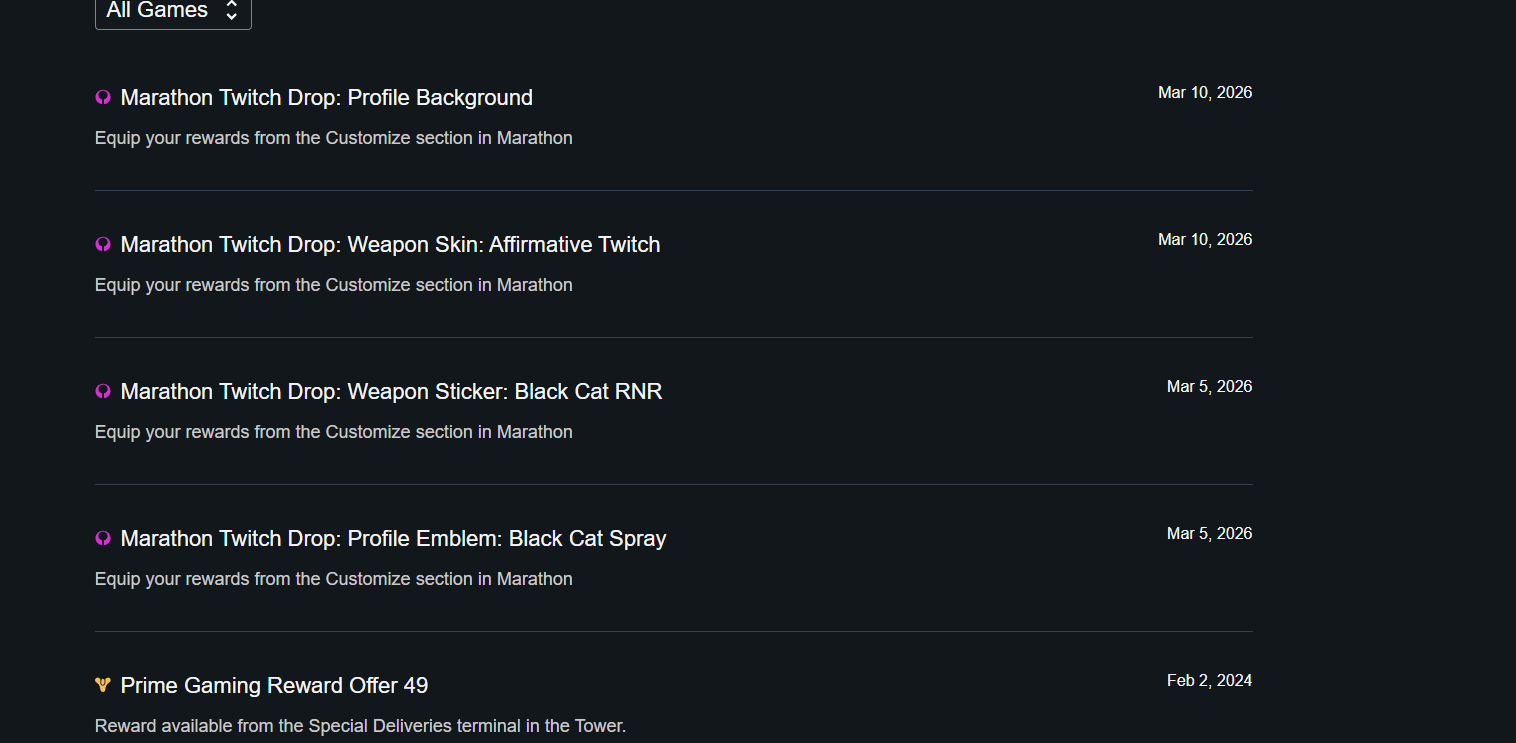The height and width of the screenshot is (743, 1516).
Task: Click the date next to Black Cat Spray emblem
Action: coord(1209,534)
